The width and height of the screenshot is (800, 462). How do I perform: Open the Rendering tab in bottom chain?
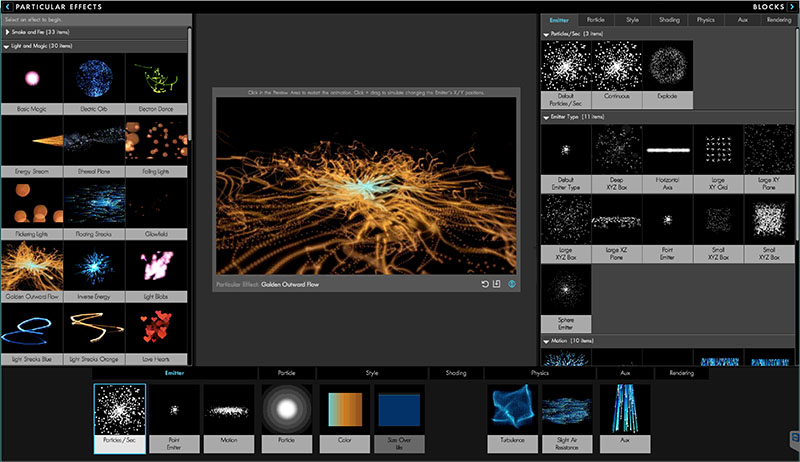tap(681, 373)
